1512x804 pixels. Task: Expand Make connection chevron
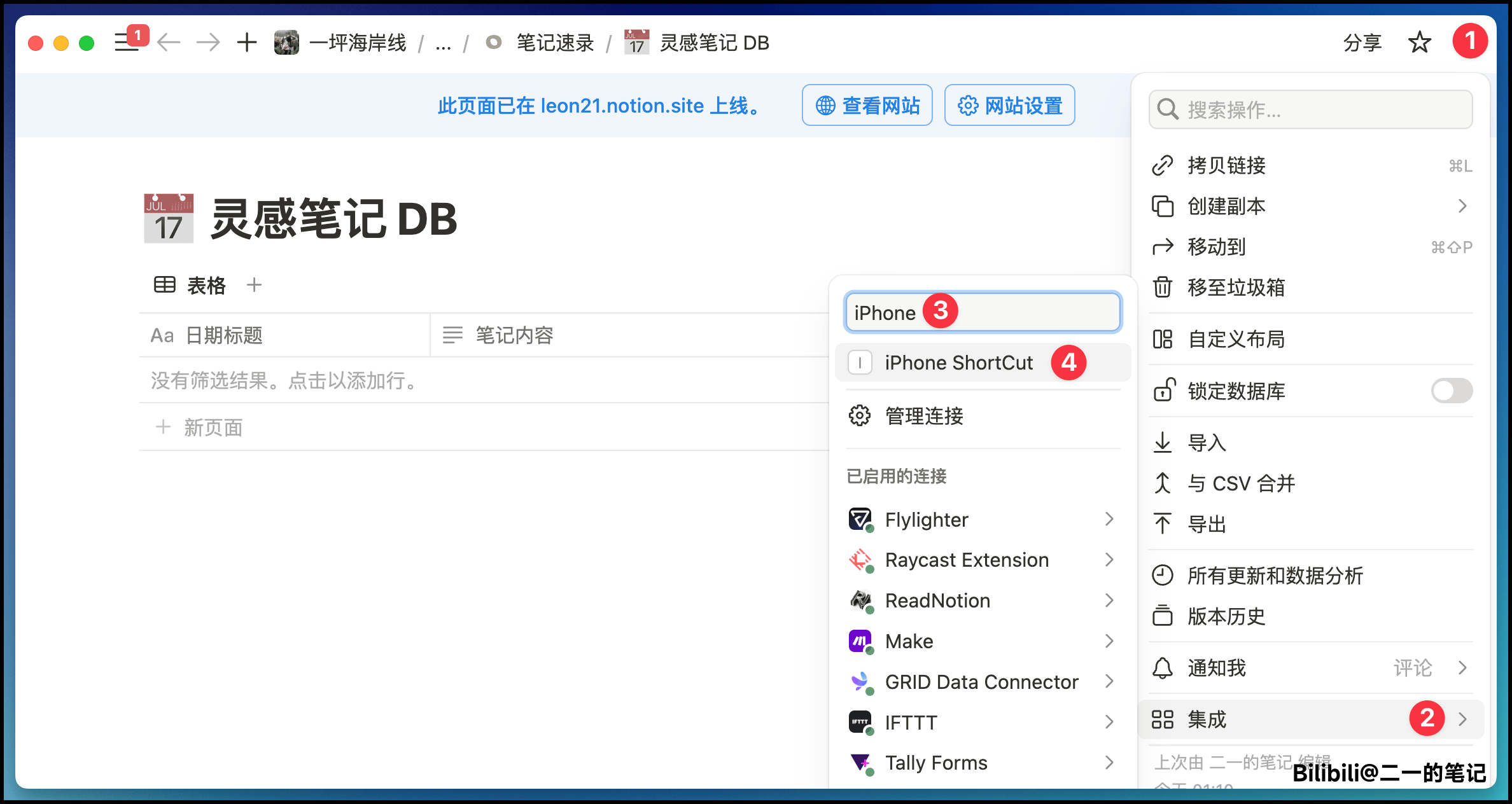click(x=1109, y=641)
